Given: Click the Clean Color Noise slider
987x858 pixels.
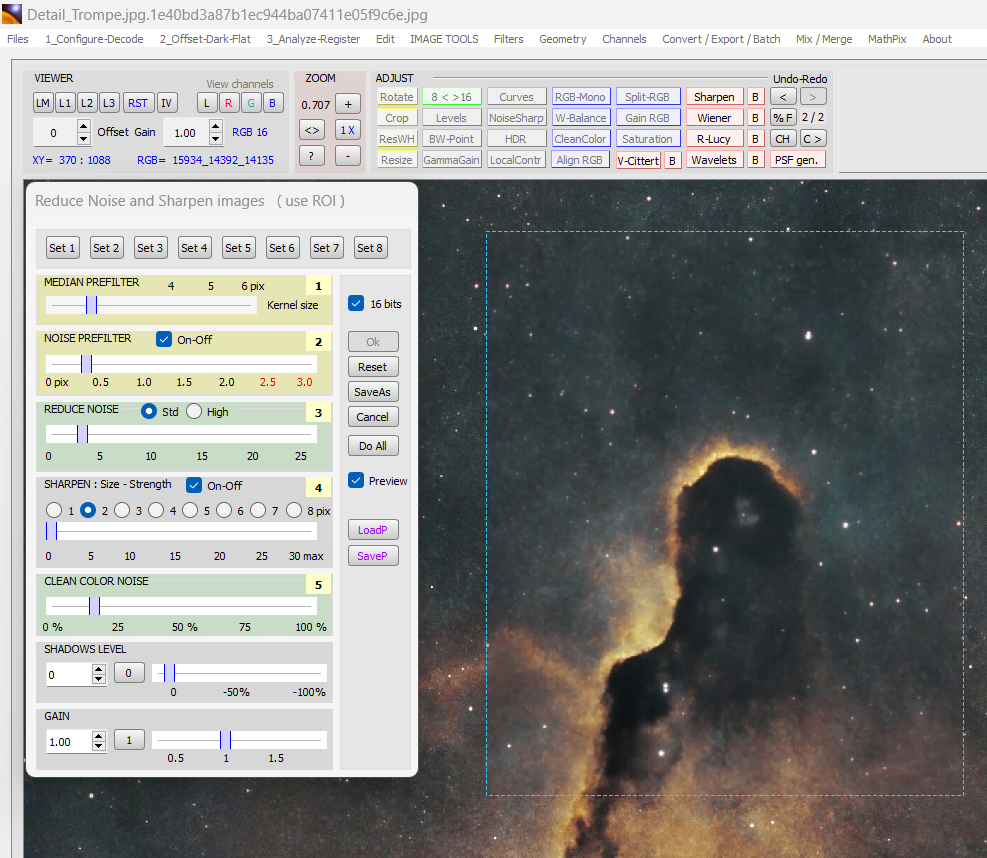Looking at the screenshot, I should click(181, 606).
